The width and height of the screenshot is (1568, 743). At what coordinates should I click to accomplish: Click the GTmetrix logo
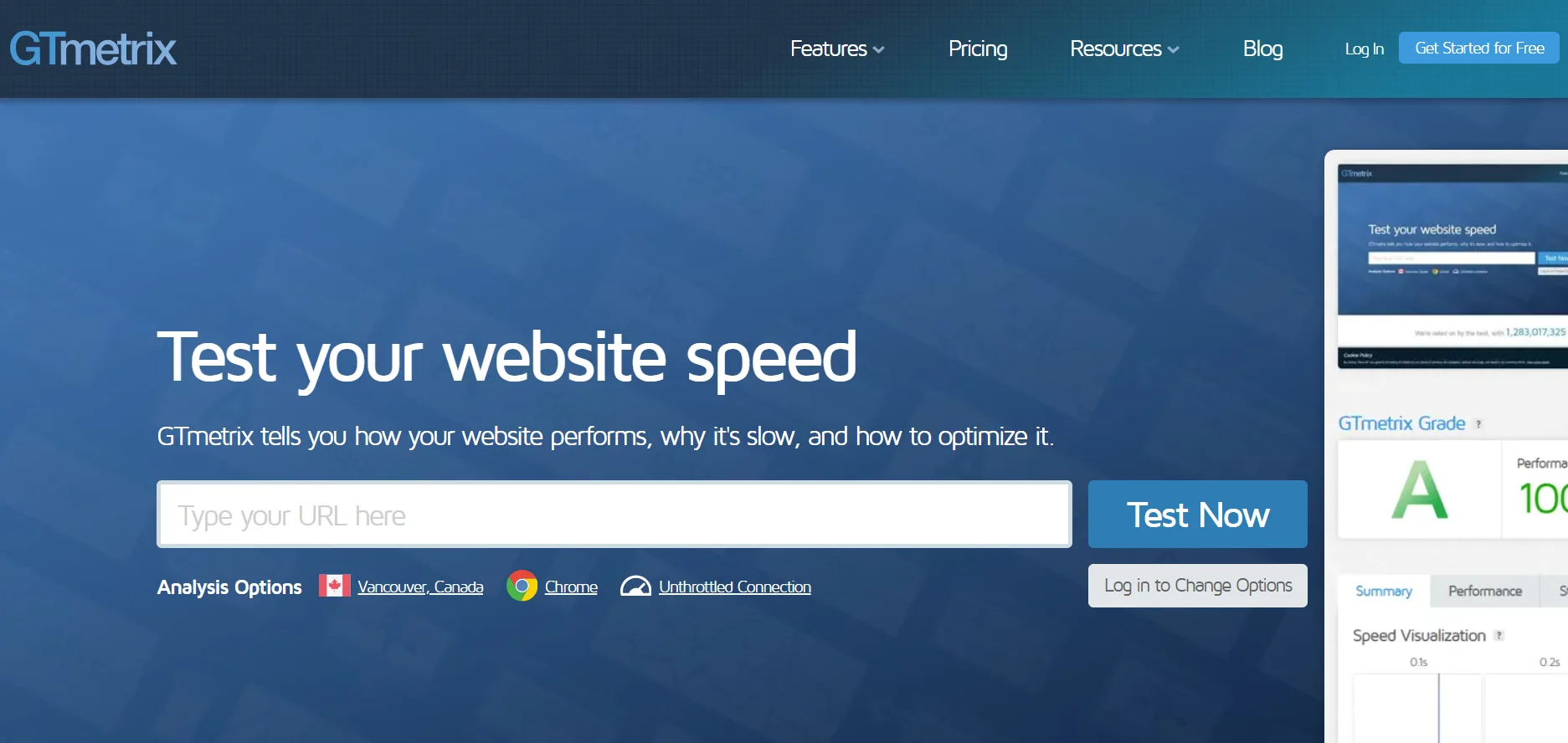click(x=93, y=49)
